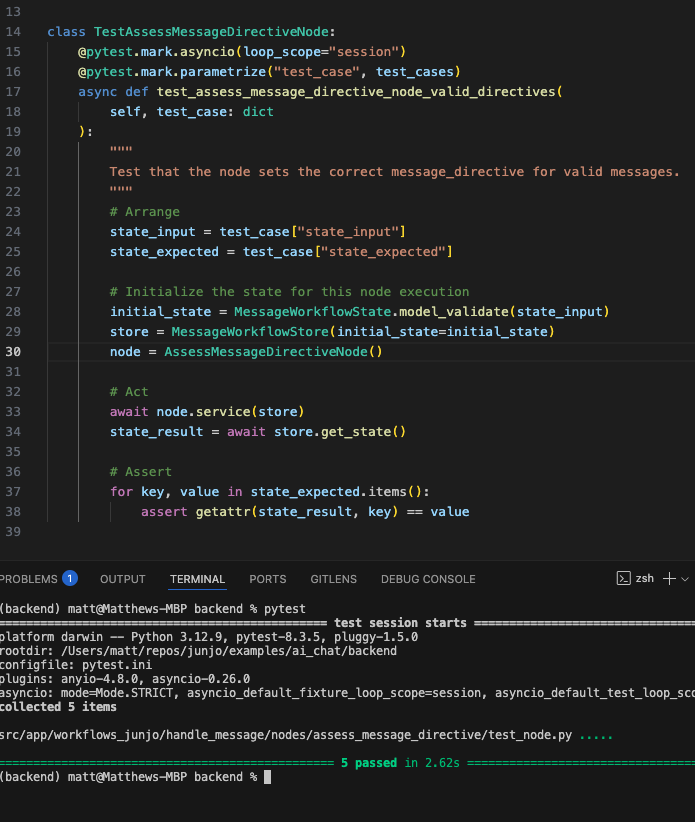Click the terminal prompt cursor

267,777
